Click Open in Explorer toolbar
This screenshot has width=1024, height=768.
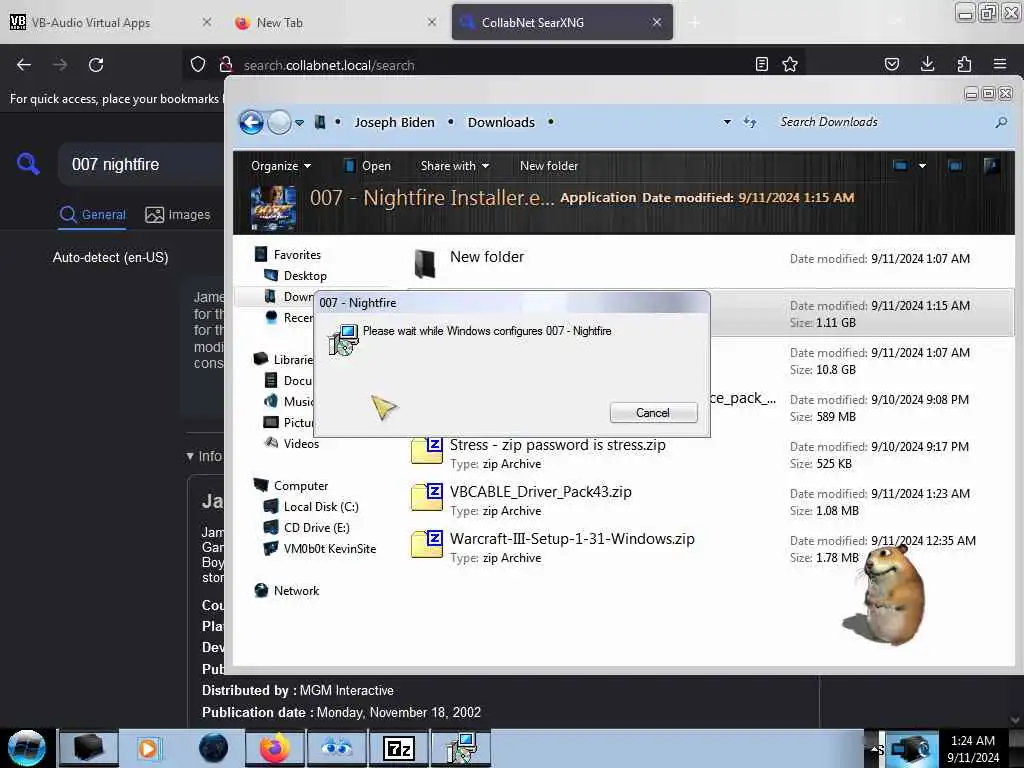pos(368,166)
